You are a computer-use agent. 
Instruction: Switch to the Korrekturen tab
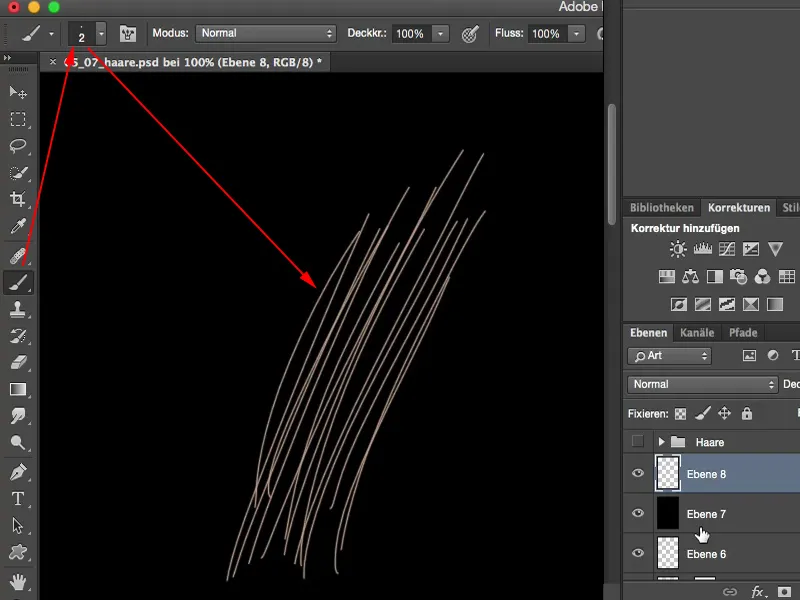point(739,208)
